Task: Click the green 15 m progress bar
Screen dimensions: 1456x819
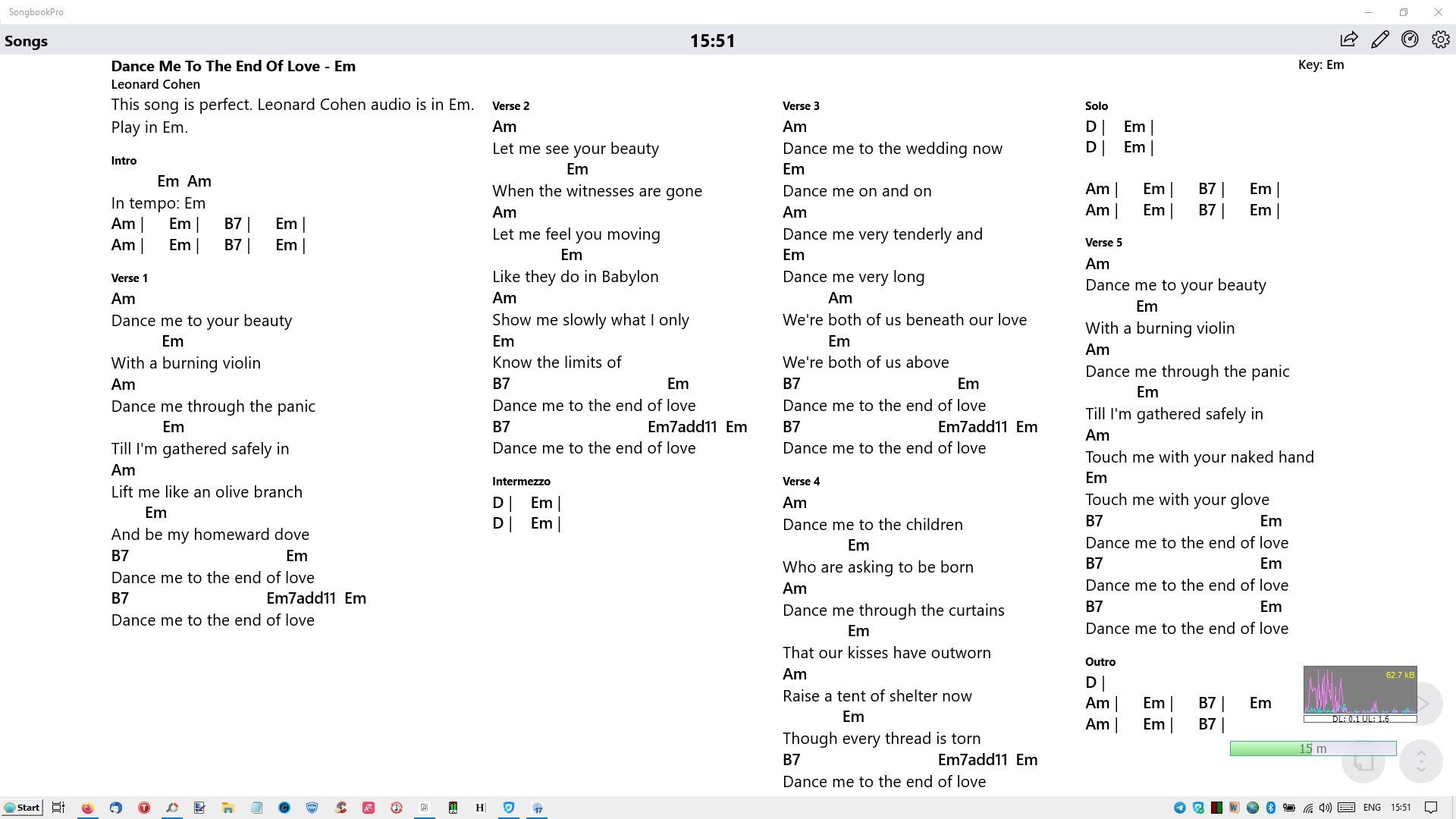Action: tap(1313, 748)
